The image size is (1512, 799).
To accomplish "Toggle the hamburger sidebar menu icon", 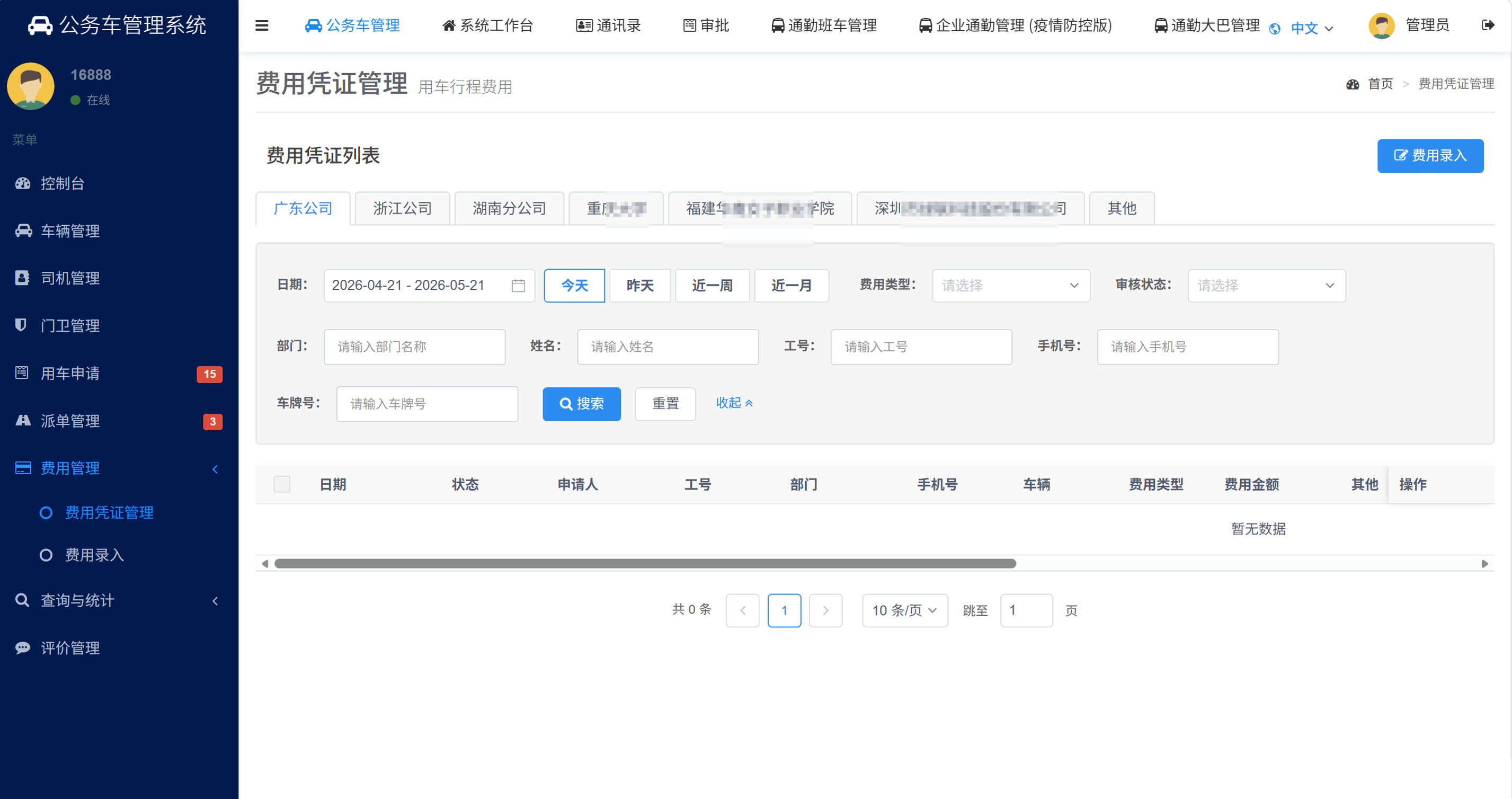I will tap(262, 25).
